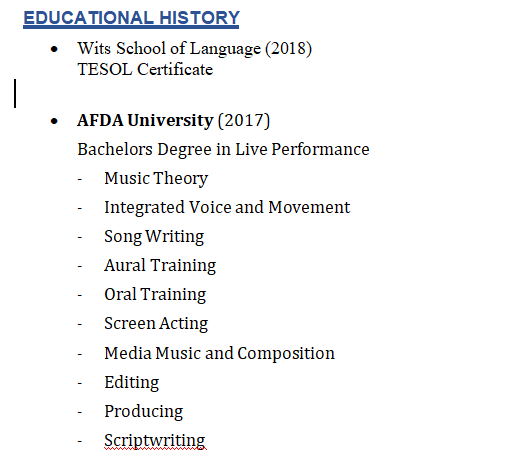This screenshot has width=525, height=458.
Task: Click the (2018) year text
Action: click(x=289, y=49)
